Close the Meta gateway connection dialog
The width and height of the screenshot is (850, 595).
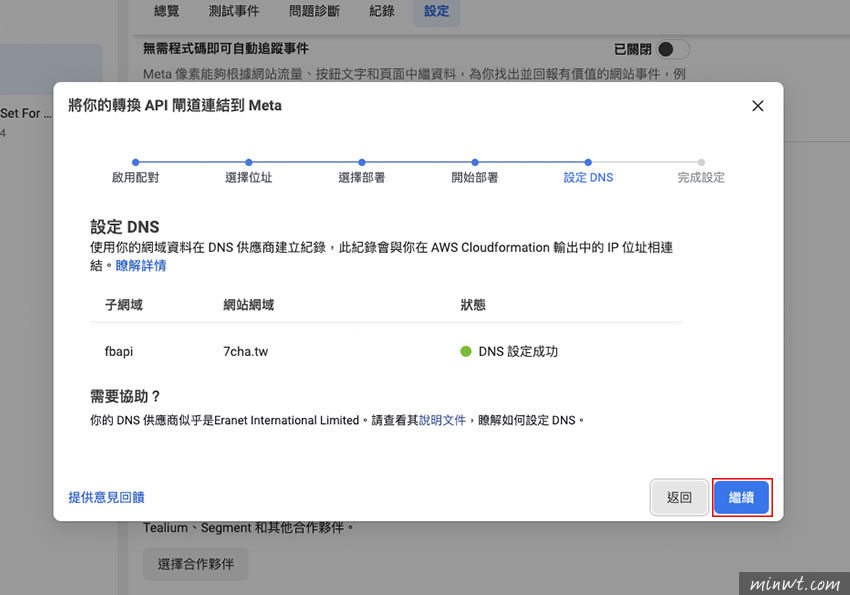(x=757, y=106)
